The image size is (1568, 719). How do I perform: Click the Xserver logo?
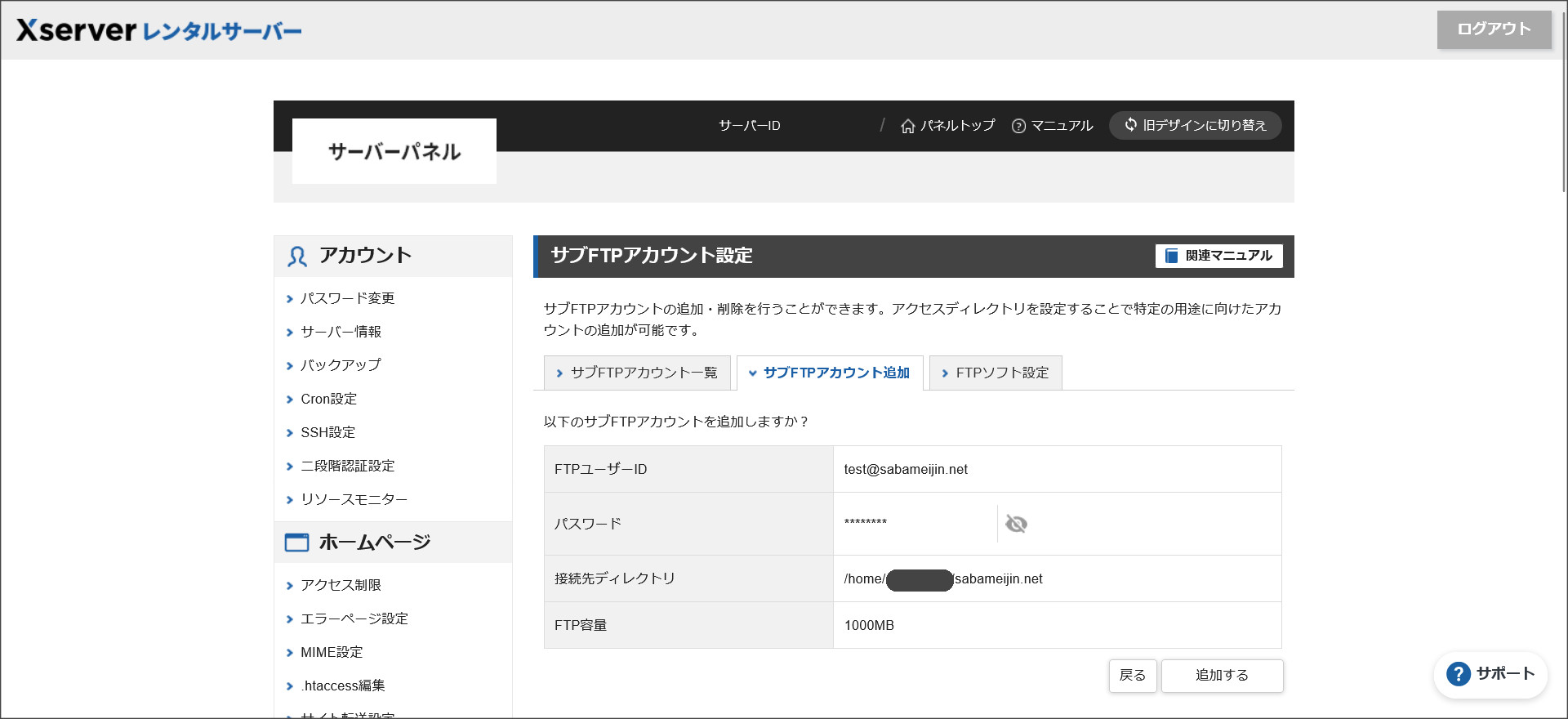tap(159, 30)
